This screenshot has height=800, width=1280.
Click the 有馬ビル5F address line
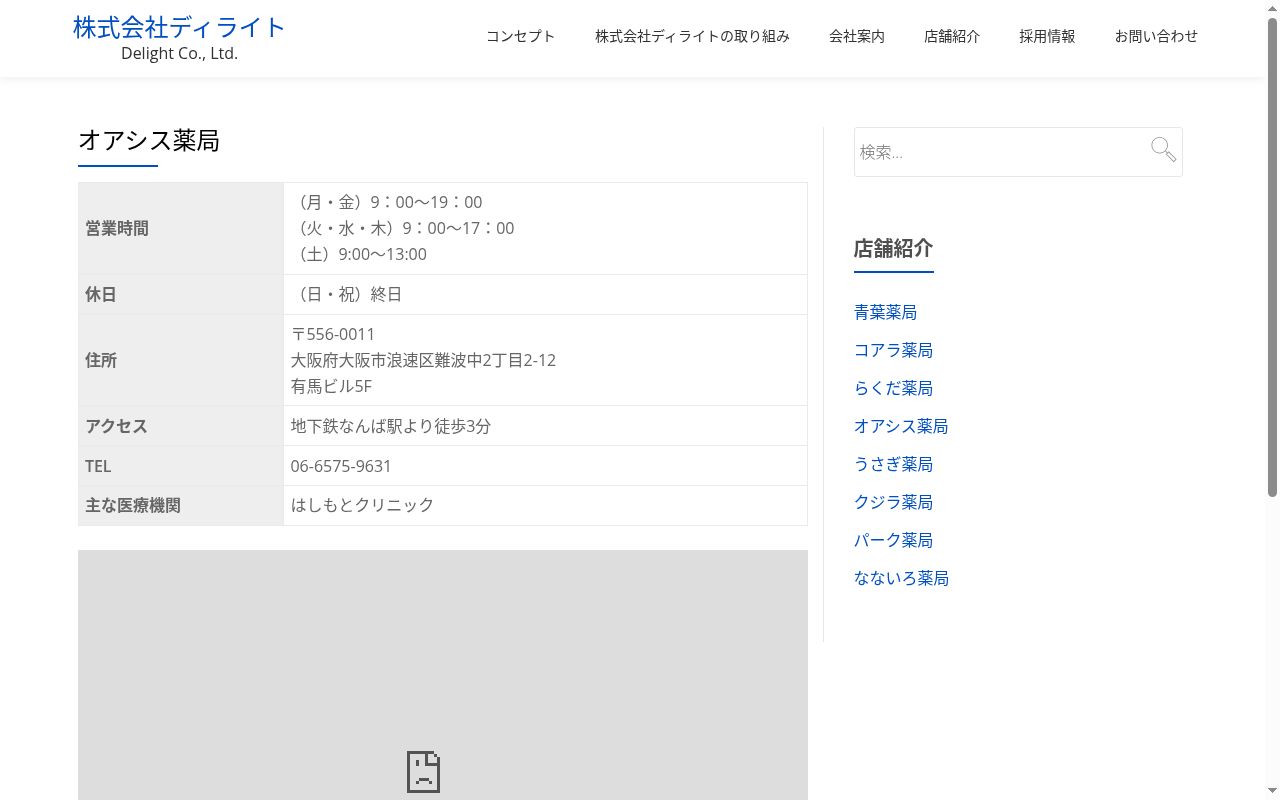click(331, 386)
